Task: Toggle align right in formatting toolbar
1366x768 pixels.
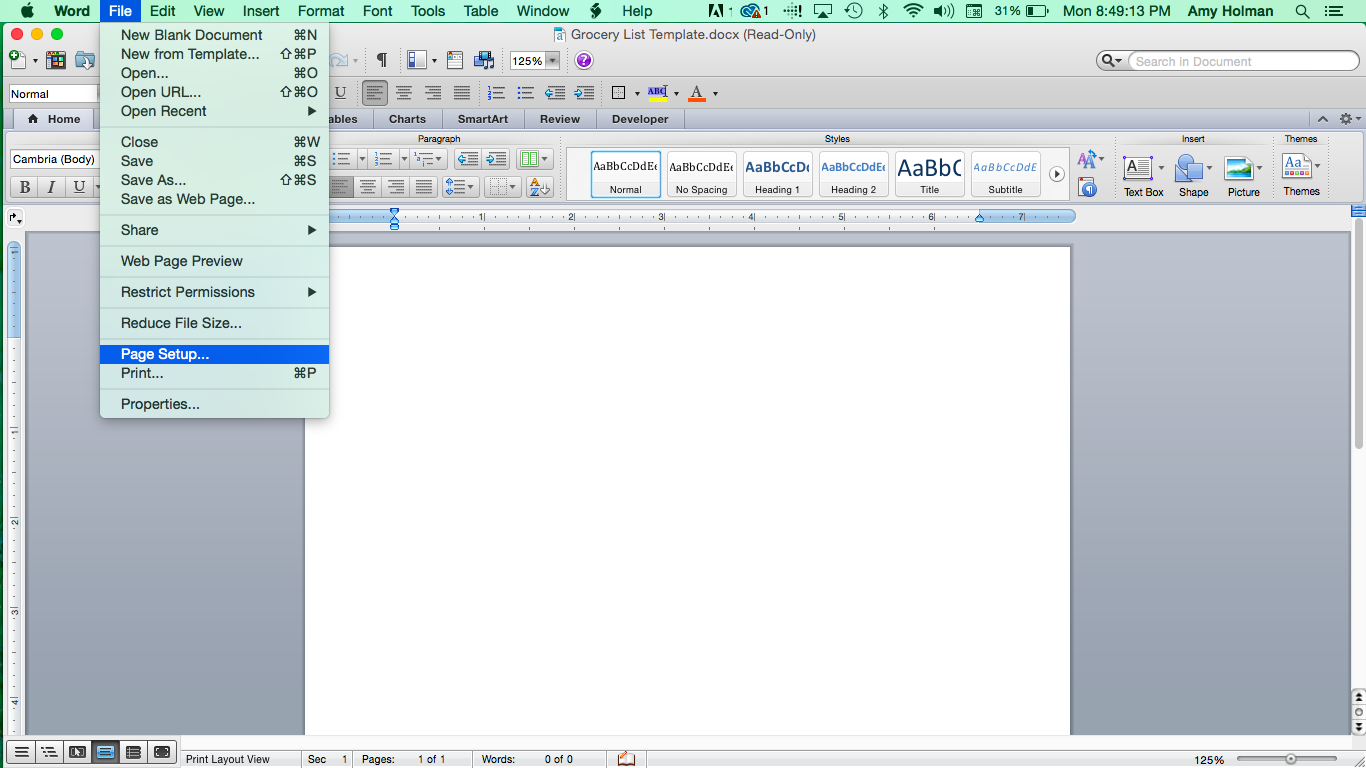Action: [433, 93]
